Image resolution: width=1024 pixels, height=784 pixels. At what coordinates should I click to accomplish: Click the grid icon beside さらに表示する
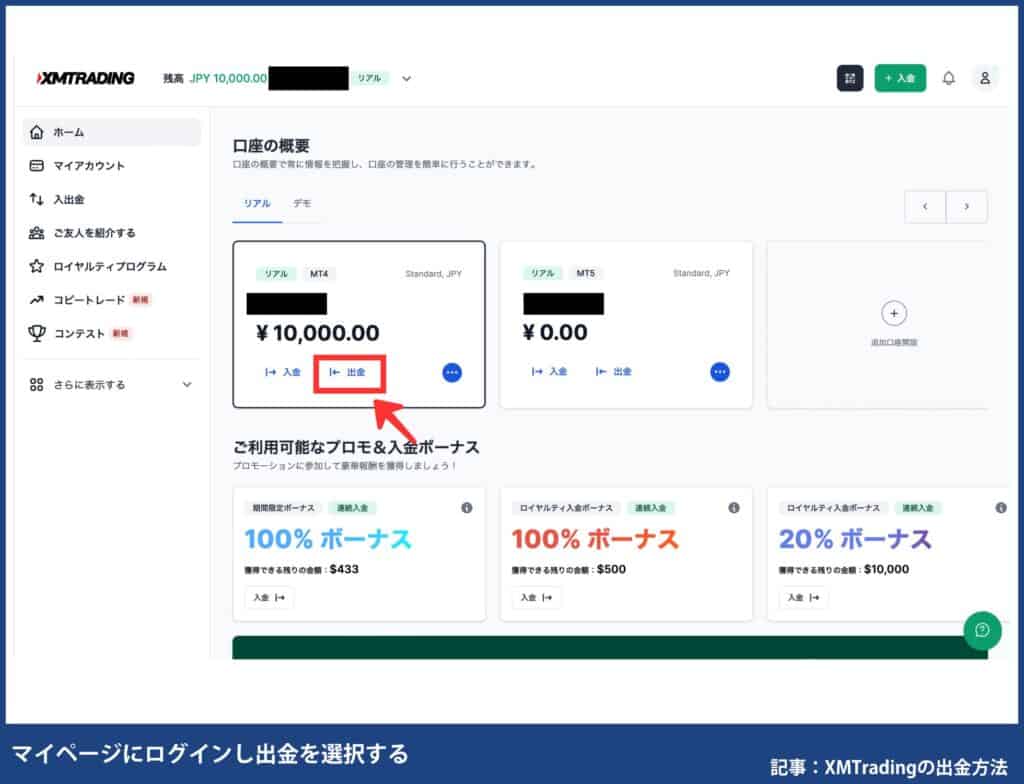click(x=37, y=385)
